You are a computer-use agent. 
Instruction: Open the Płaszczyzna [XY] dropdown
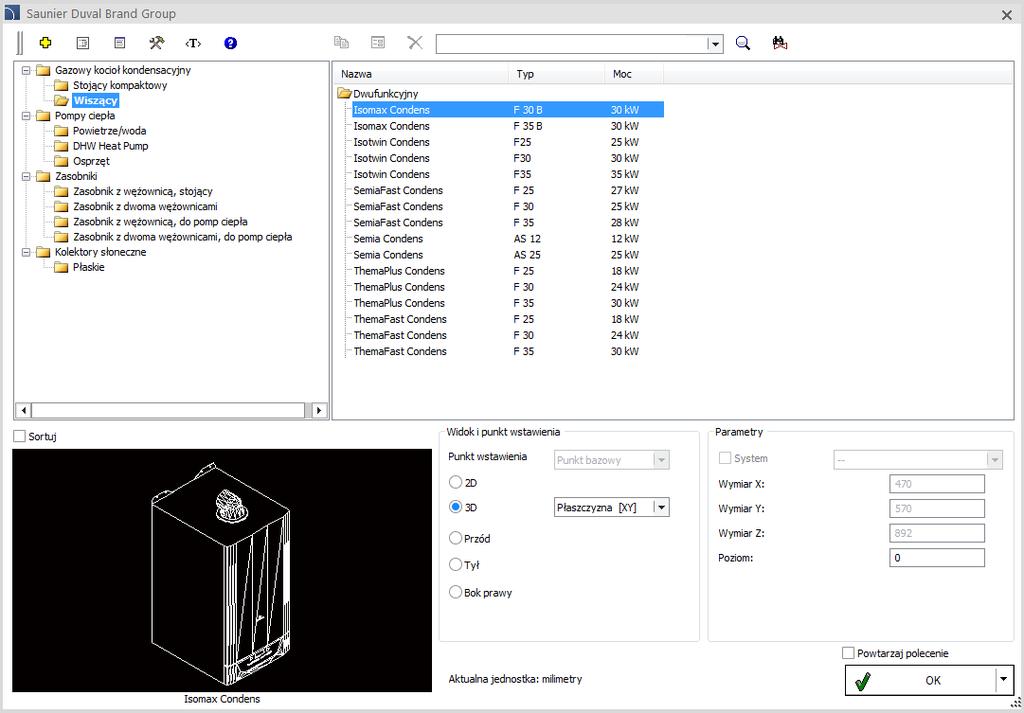(x=662, y=507)
